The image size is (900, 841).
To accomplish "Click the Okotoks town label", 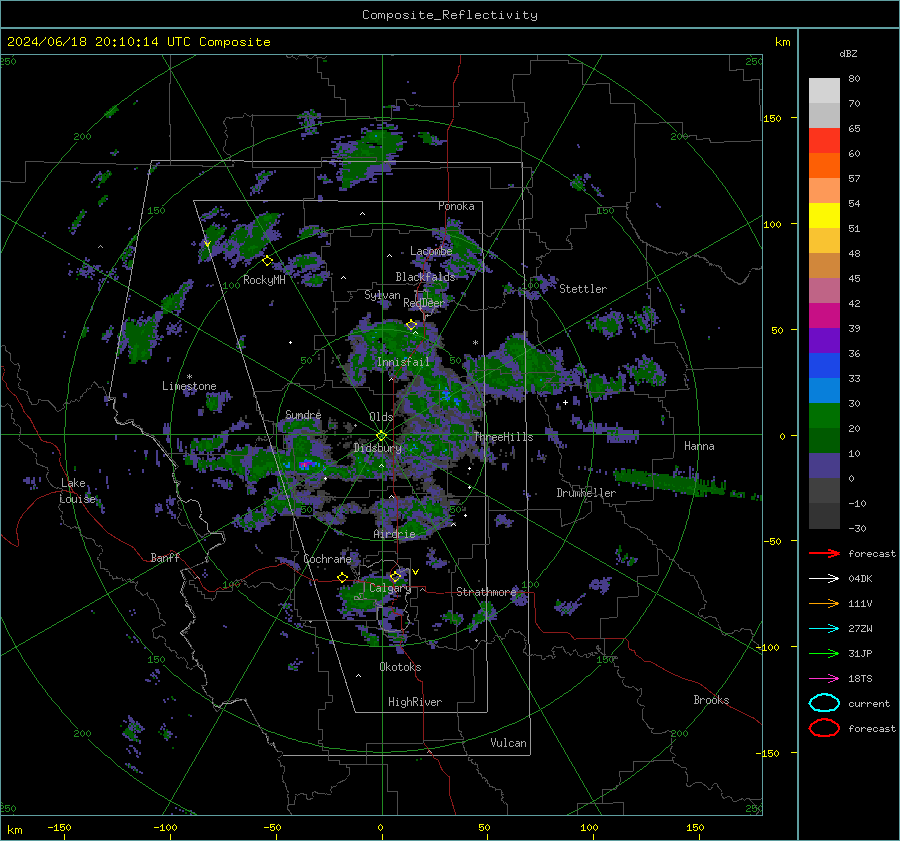I will pos(400,667).
